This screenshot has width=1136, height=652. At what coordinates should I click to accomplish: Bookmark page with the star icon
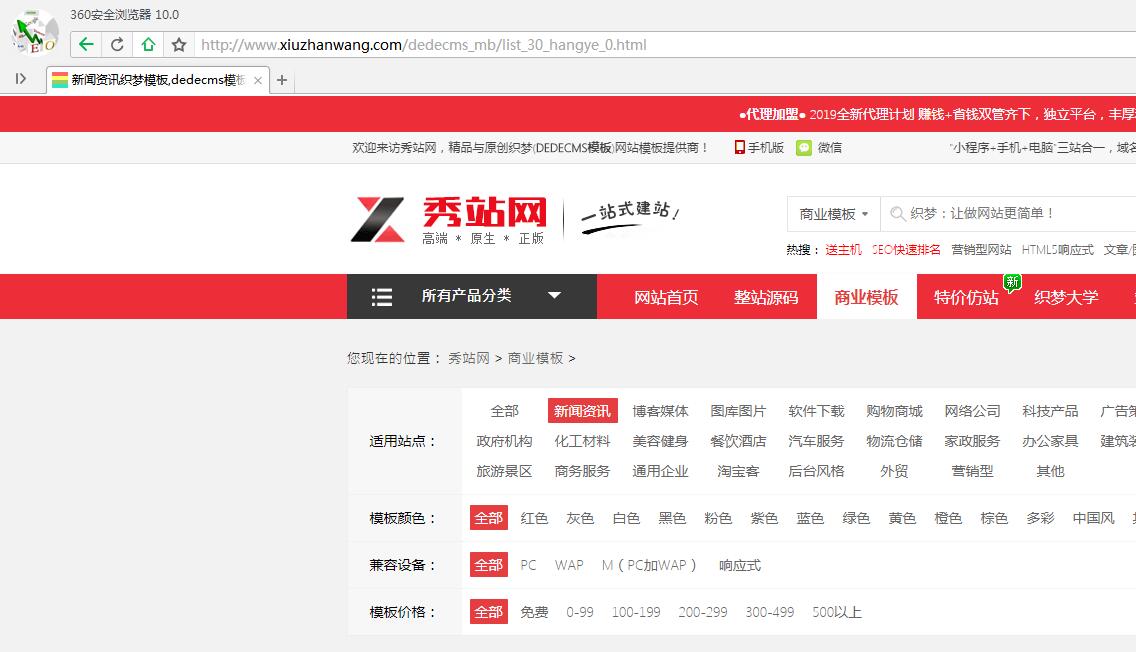(x=179, y=44)
